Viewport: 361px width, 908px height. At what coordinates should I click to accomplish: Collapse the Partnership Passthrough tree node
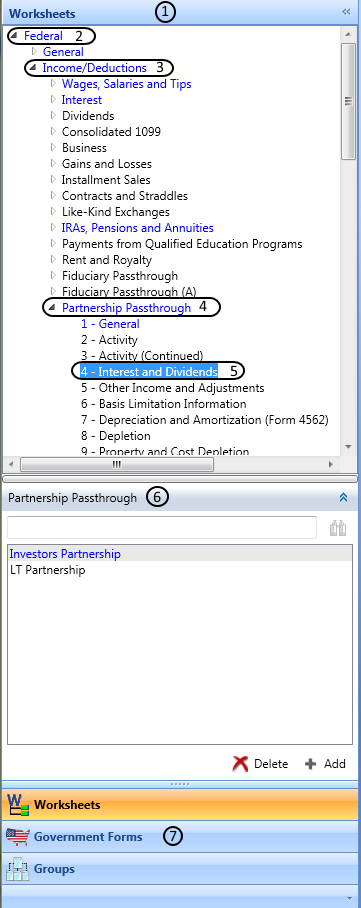pos(52,308)
